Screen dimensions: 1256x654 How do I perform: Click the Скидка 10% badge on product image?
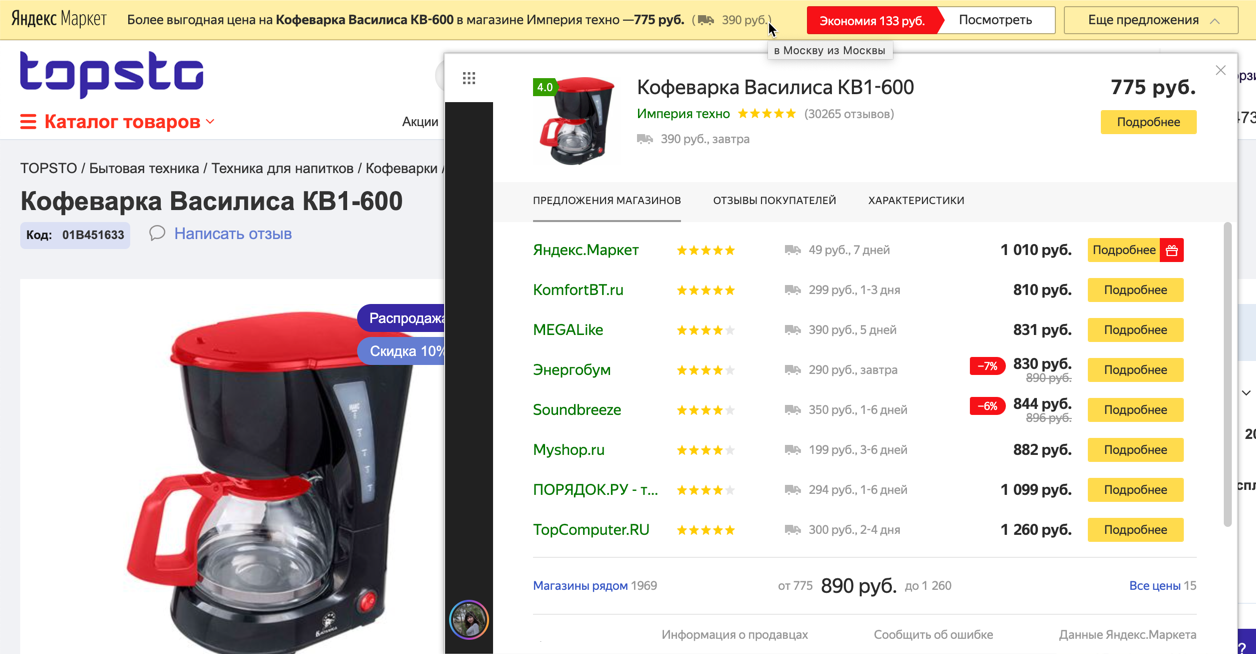pyautogui.click(x=402, y=351)
